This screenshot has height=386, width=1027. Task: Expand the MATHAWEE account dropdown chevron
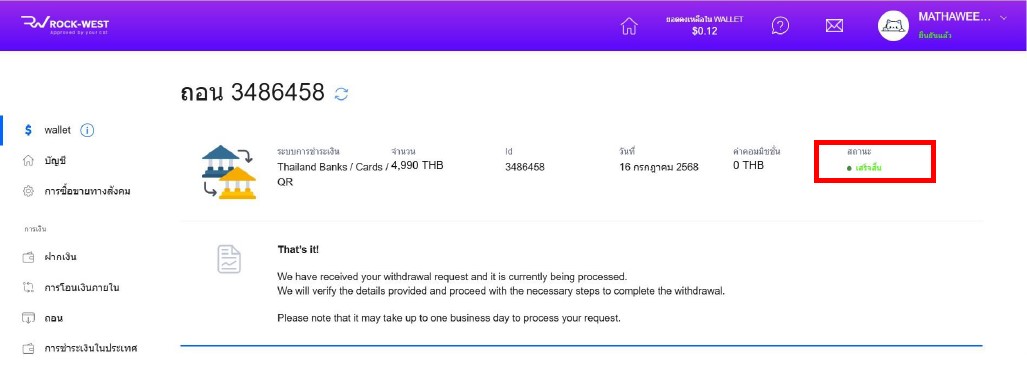(1003, 18)
